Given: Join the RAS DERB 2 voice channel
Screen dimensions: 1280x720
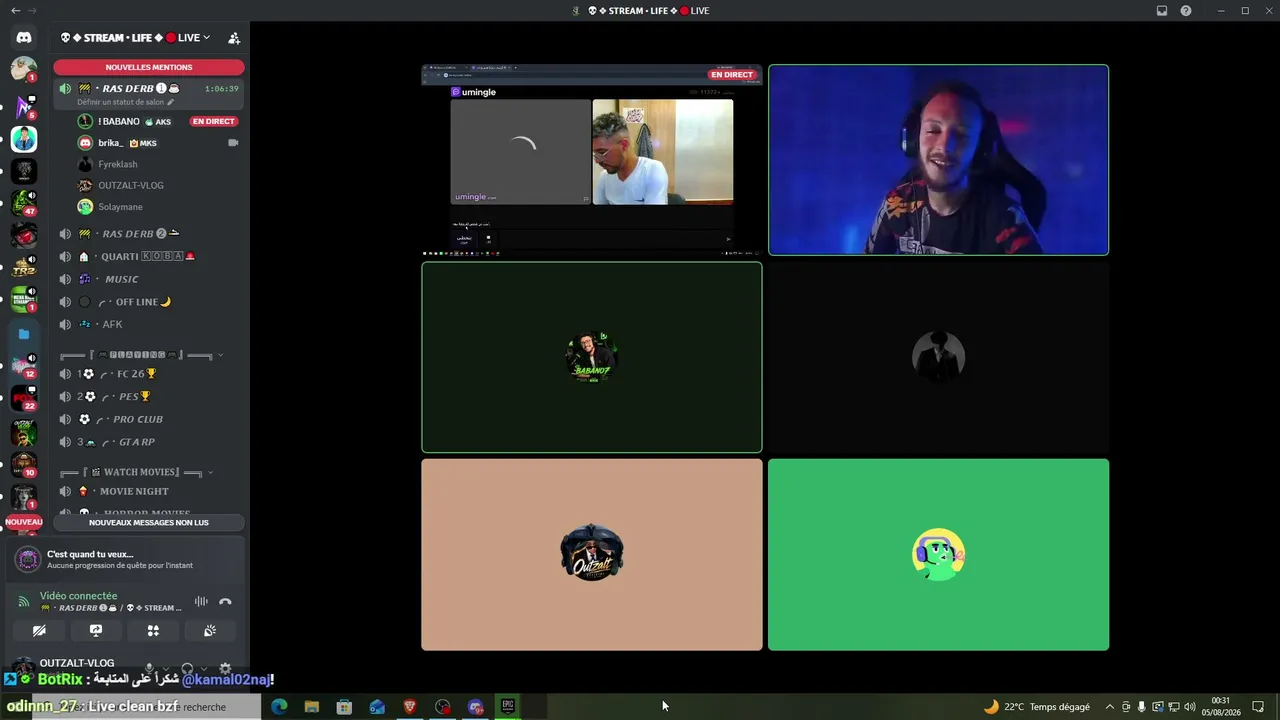Looking at the screenshot, I should click(x=149, y=234).
